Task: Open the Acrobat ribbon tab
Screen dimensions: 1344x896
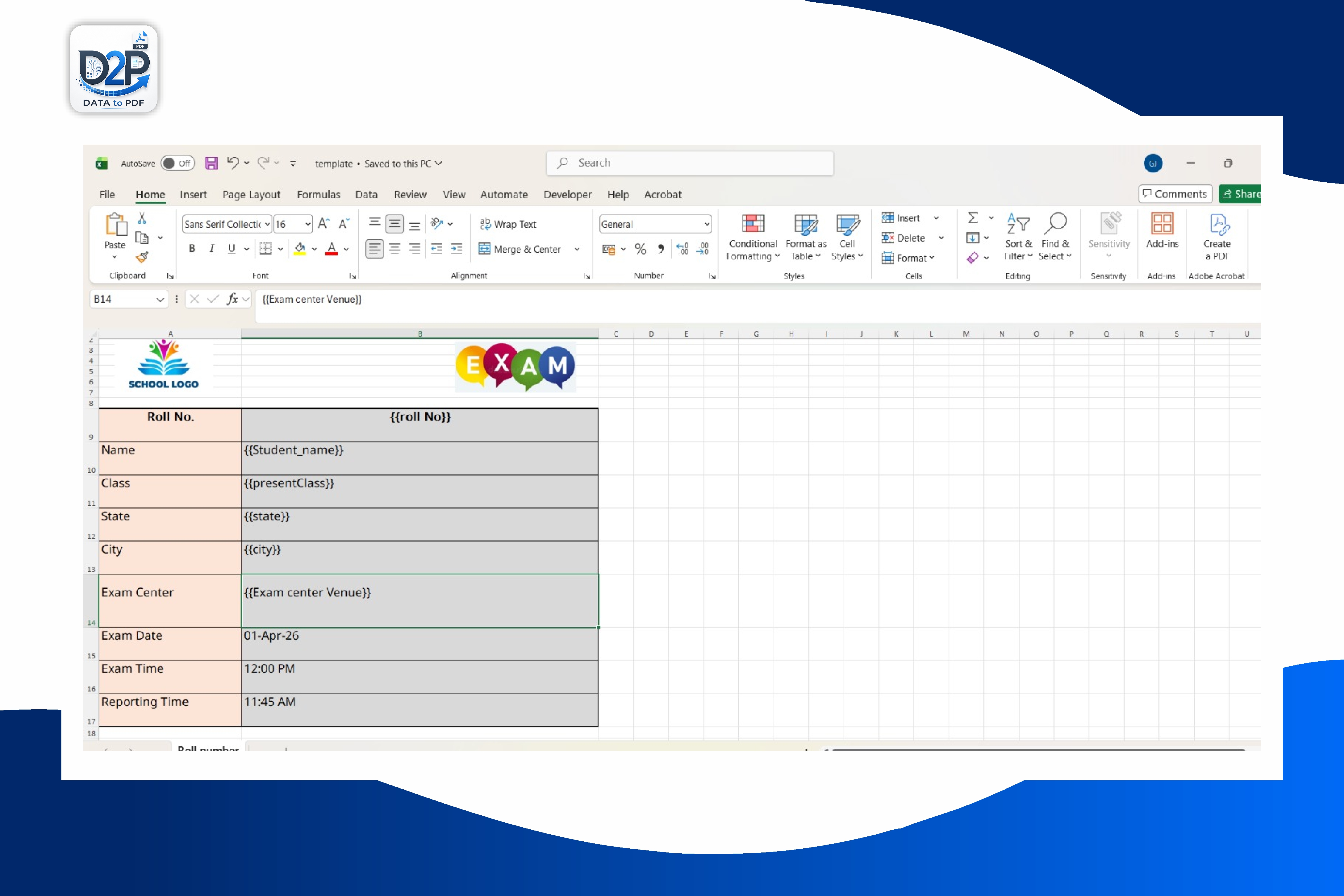Action: 663,194
